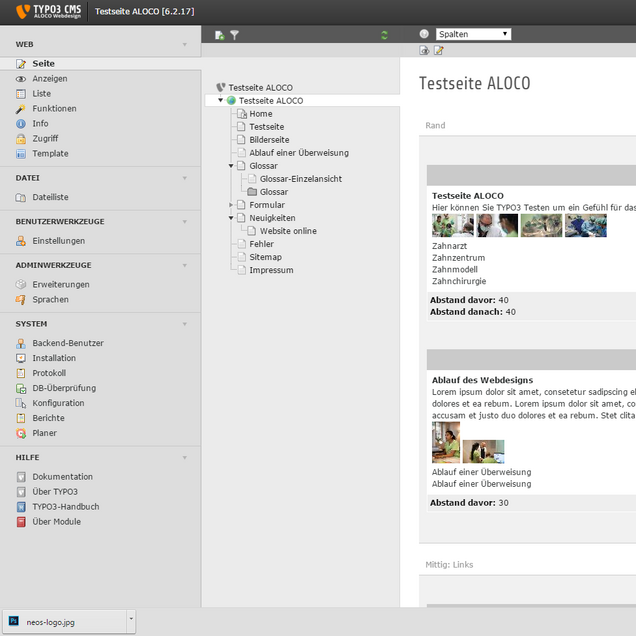Click the view webpage icon
The height and width of the screenshot is (636, 636).
[x=424, y=50]
